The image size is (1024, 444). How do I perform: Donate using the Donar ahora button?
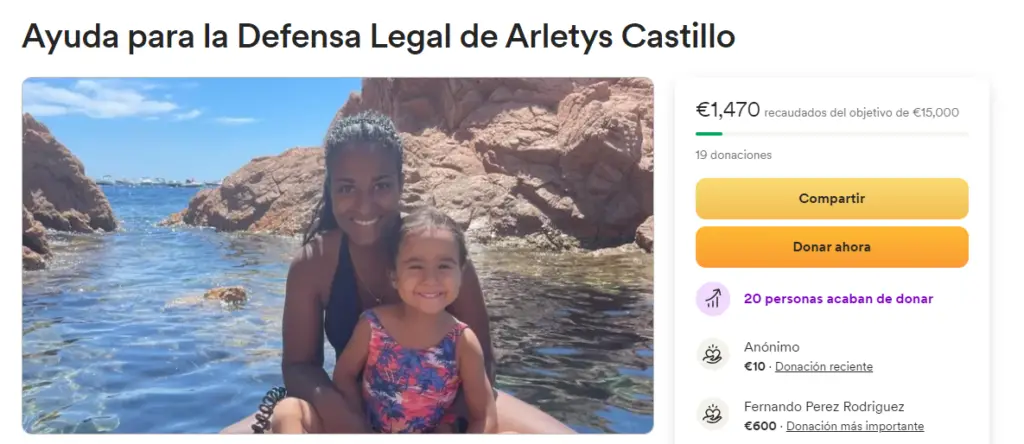[831, 247]
